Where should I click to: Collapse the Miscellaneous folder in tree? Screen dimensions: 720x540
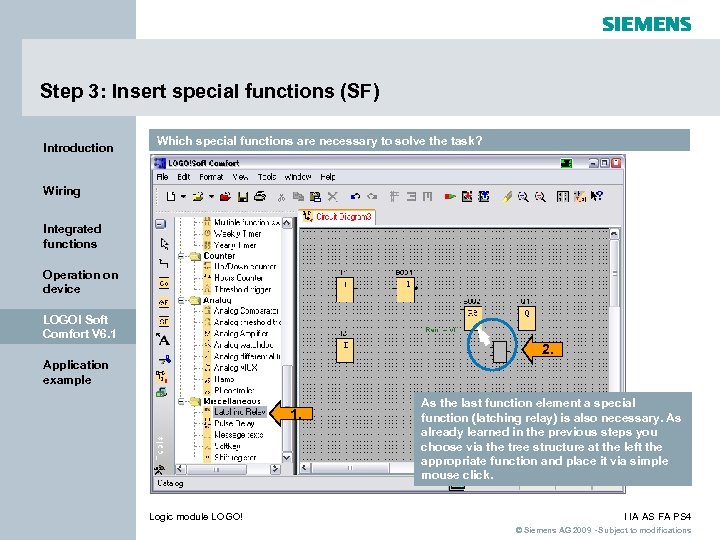(x=181, y=401)
